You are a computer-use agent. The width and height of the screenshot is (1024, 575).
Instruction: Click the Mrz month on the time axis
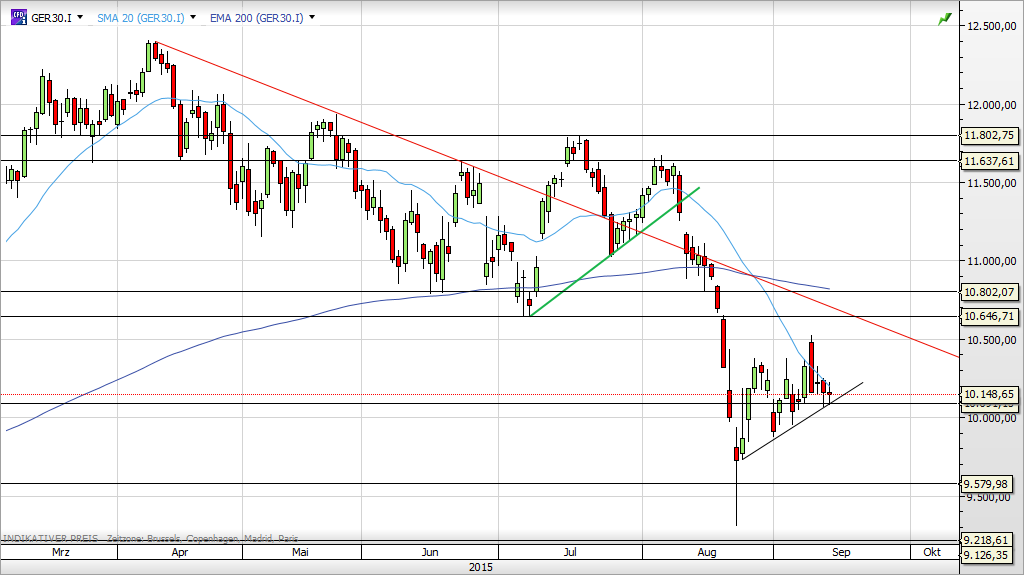tap(61, 552)
